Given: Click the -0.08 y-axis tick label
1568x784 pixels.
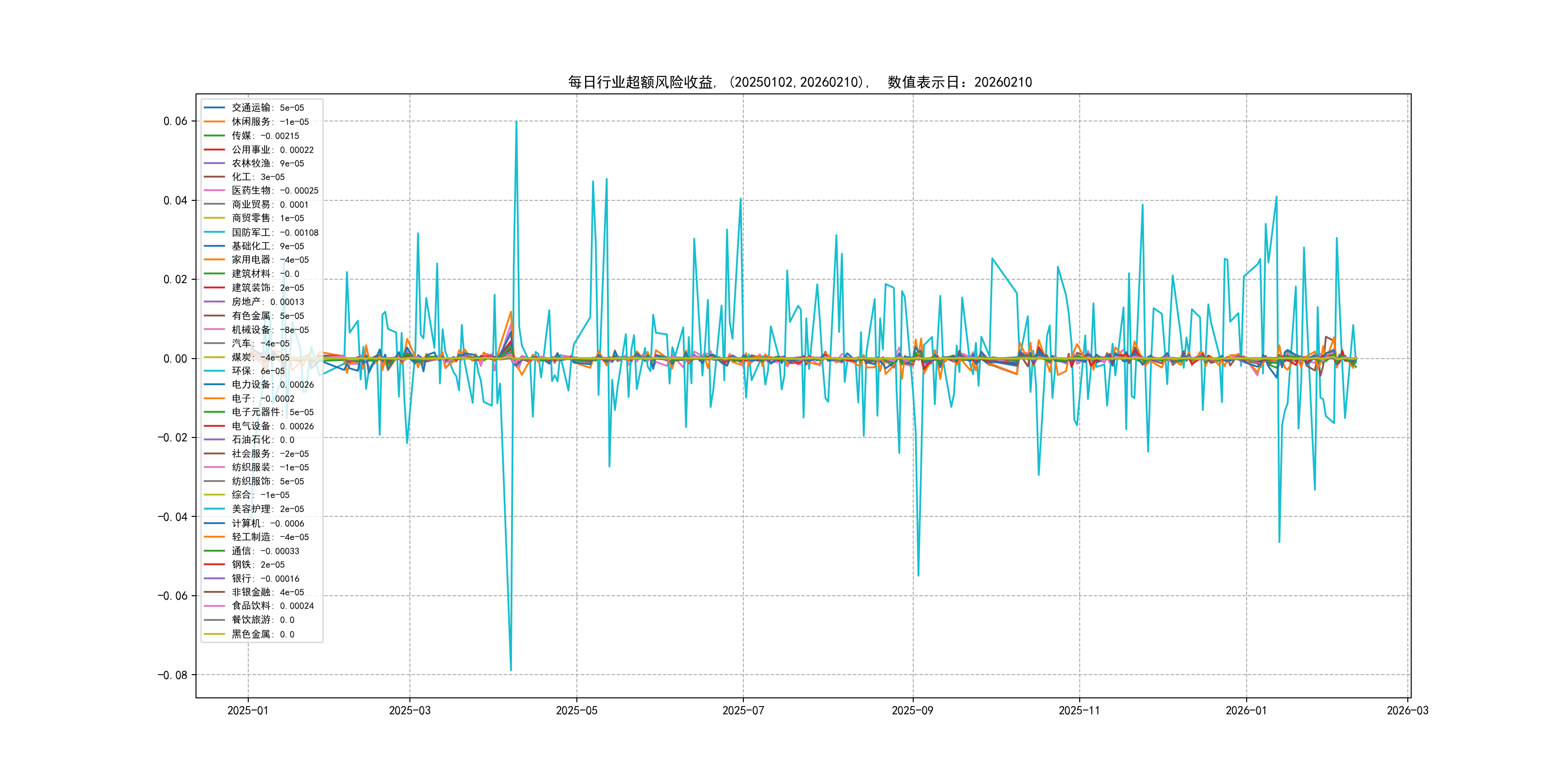Looking at the screenshot, I should coord(173,675).
